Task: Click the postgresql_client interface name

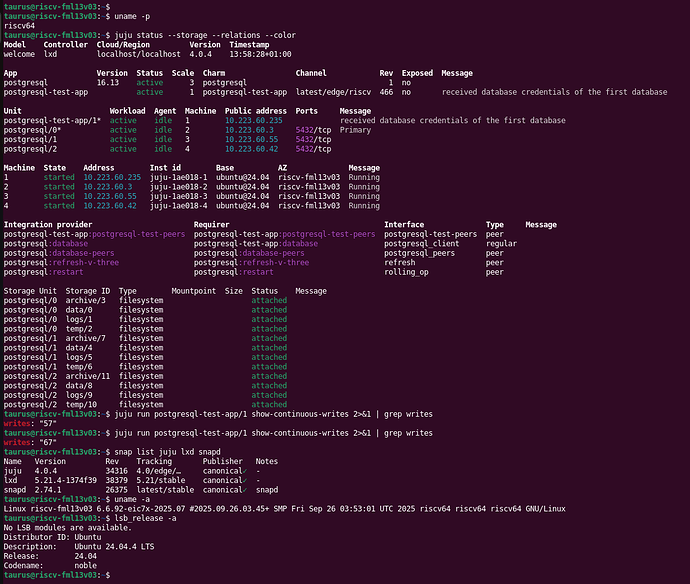Action: (x=421, y=243)
